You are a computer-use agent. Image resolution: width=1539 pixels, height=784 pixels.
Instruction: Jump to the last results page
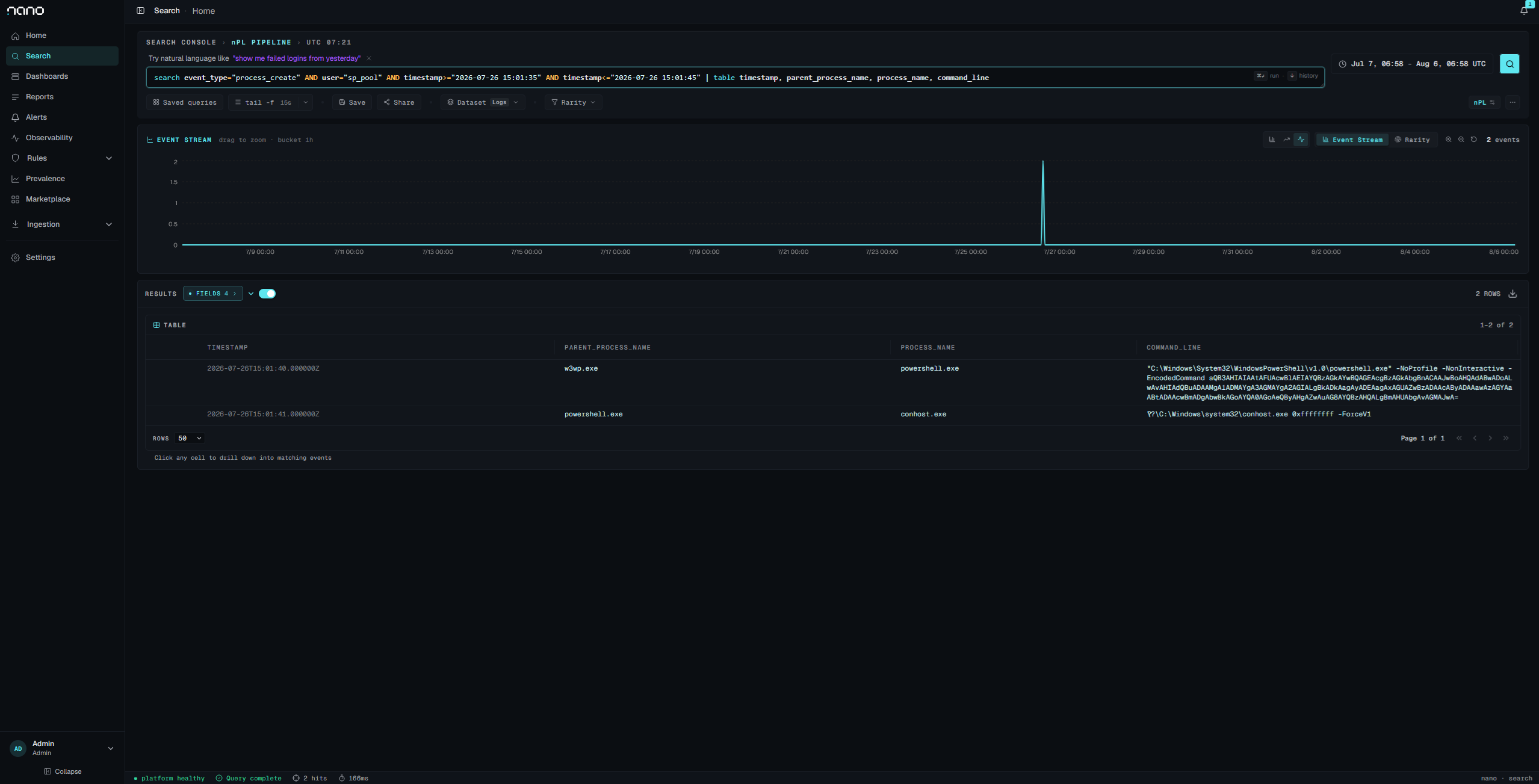[1506, 438]
